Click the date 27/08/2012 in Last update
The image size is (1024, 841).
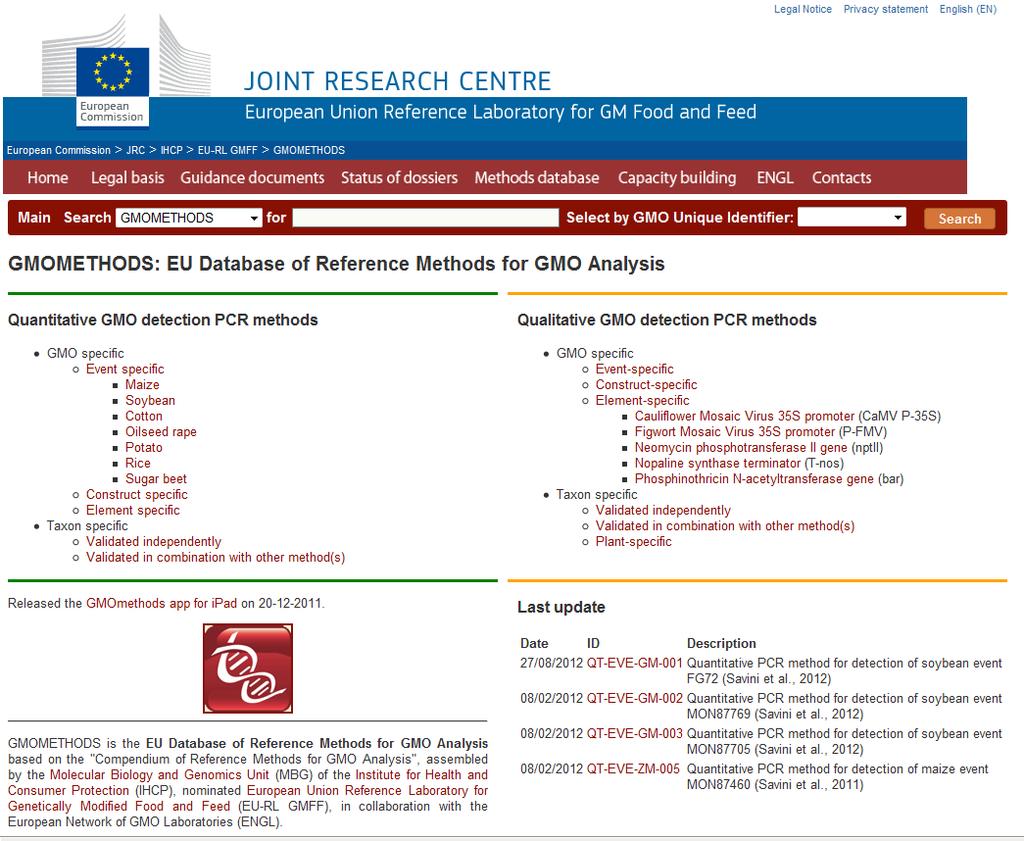point(551,663)
